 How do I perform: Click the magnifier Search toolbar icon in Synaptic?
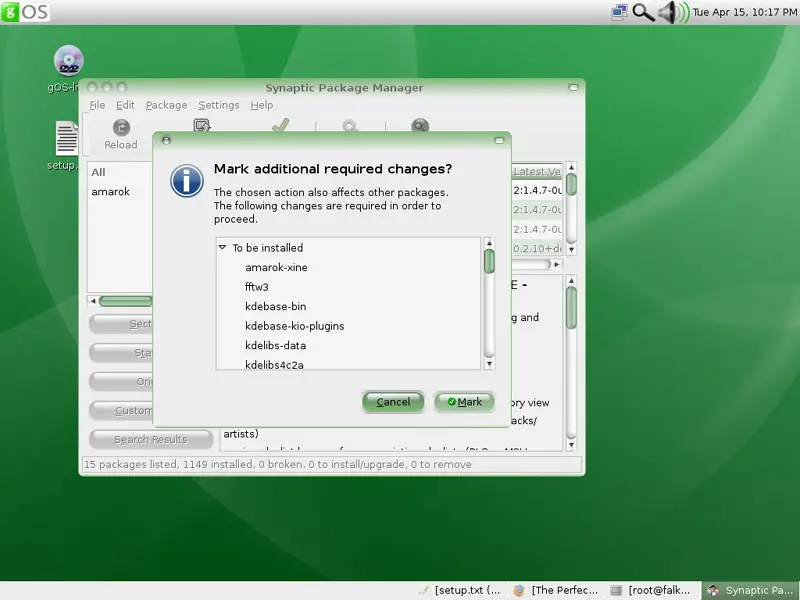pos(420,126)
